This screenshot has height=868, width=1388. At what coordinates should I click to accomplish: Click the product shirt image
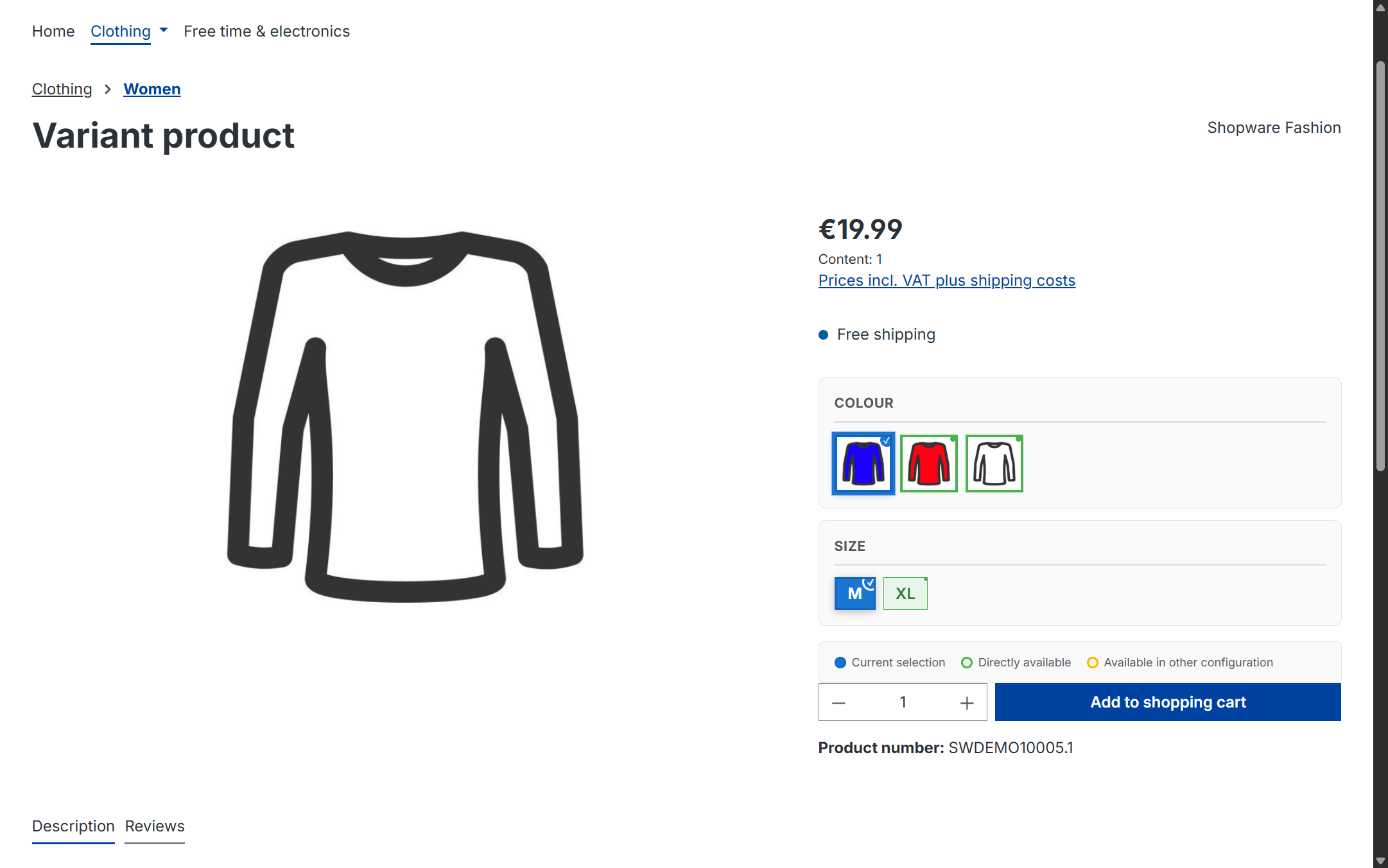click(x=406, y=417)
